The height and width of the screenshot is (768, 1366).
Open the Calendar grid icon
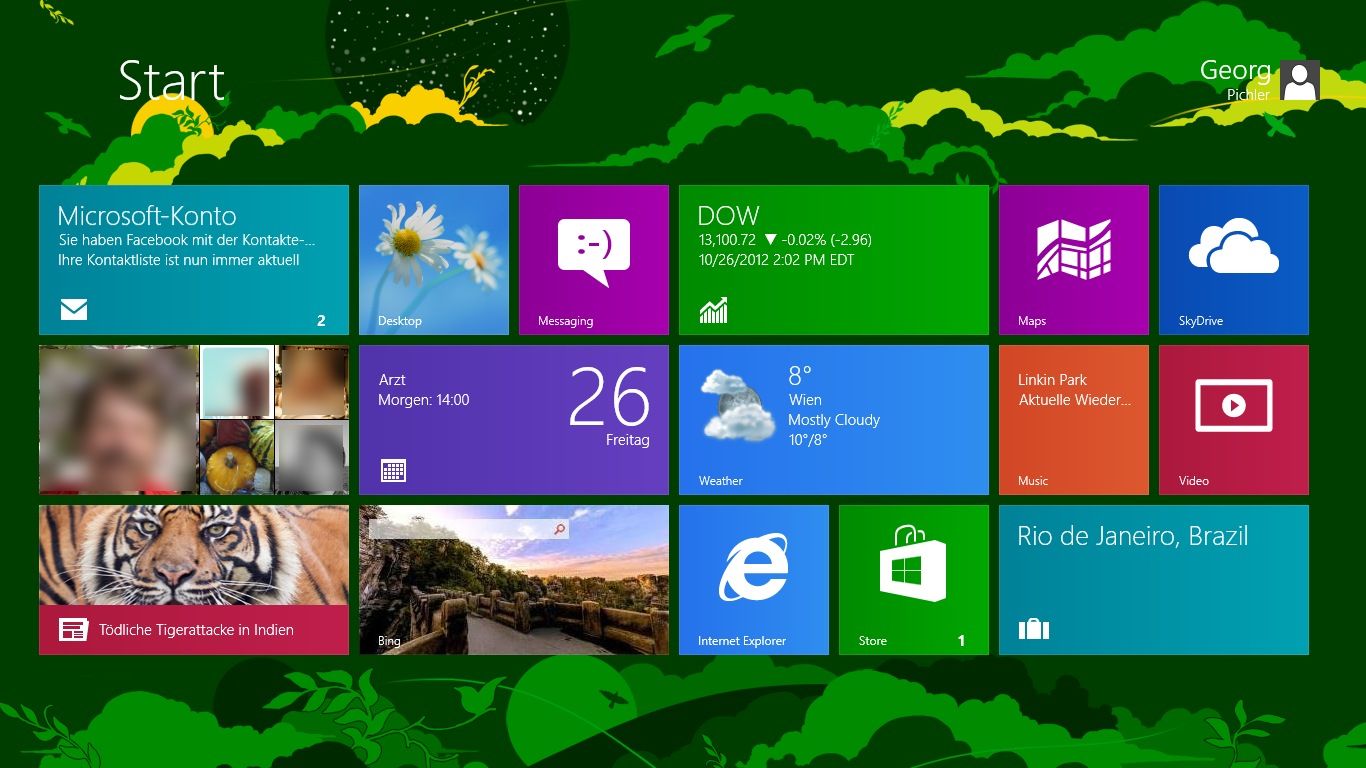(x=393, y=470)
